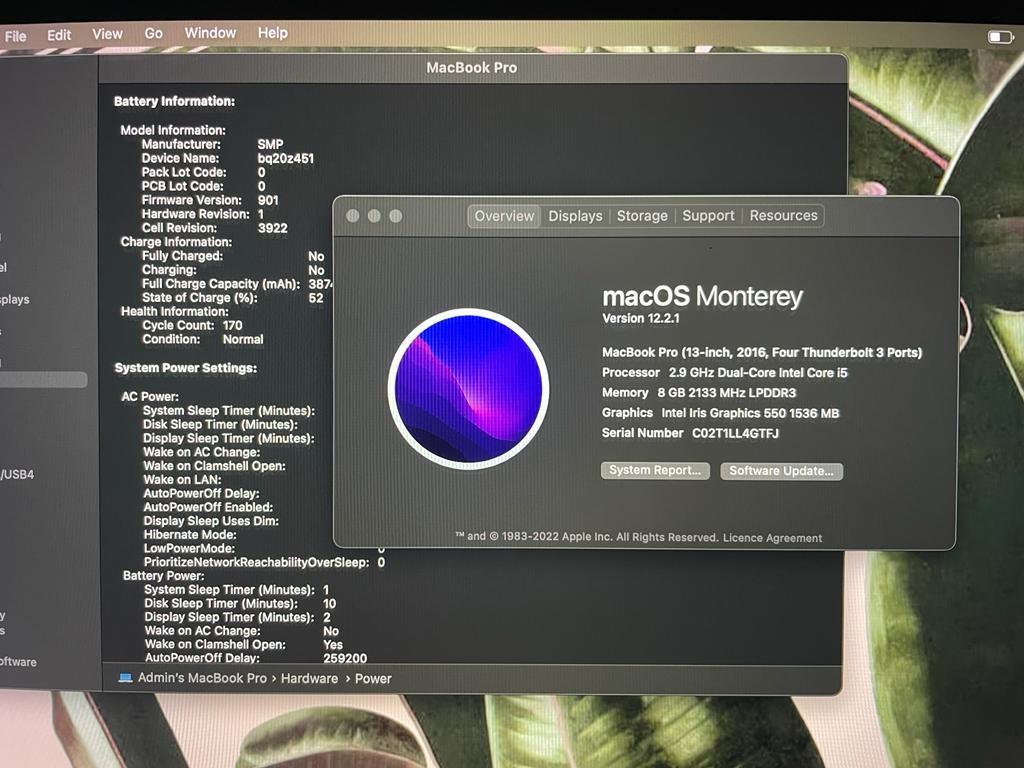Open the Edit menu
Screen dimensions: 1024x768
[x=59, y=35]
